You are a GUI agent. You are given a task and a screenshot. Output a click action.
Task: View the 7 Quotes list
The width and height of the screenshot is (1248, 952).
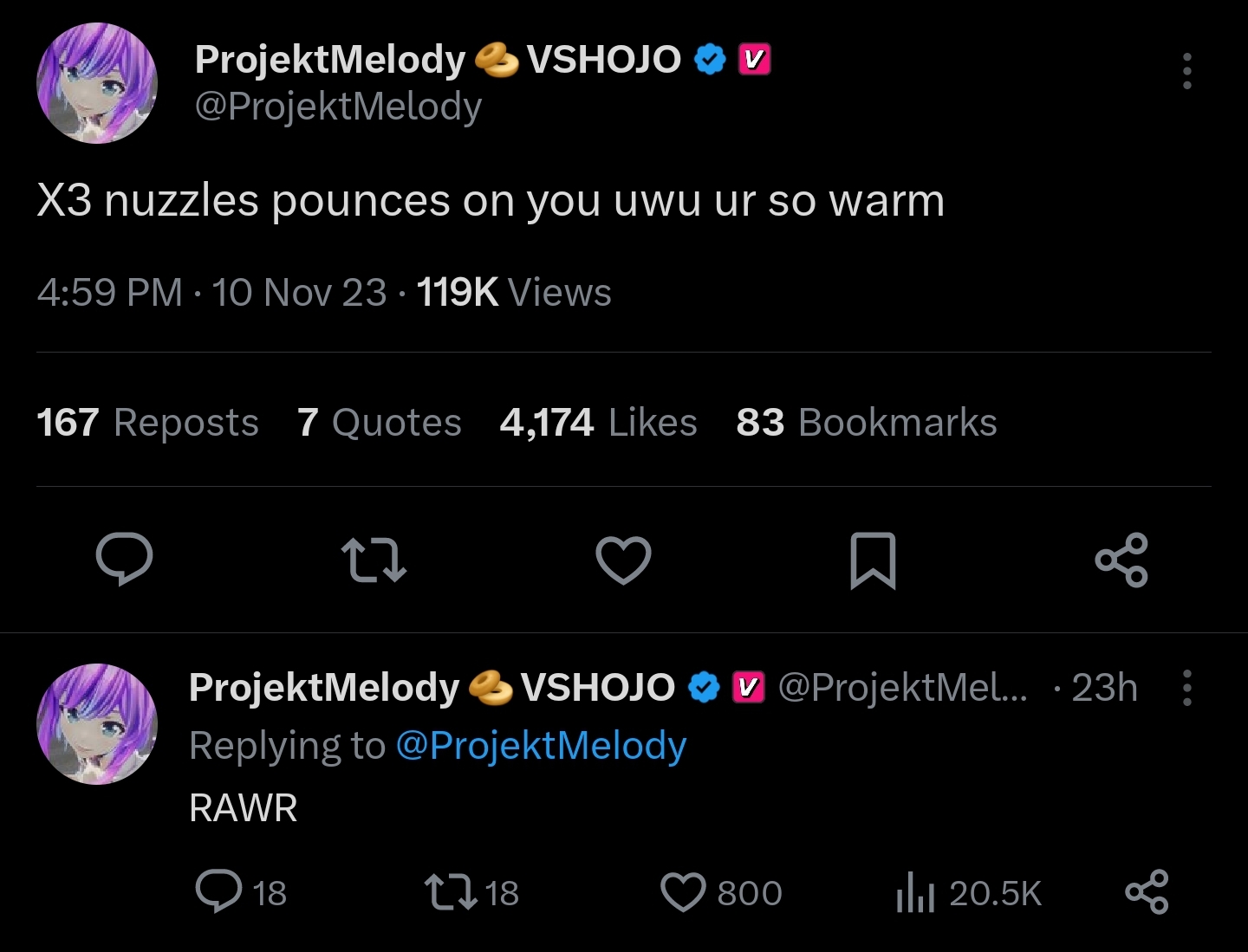coord(379,423)
